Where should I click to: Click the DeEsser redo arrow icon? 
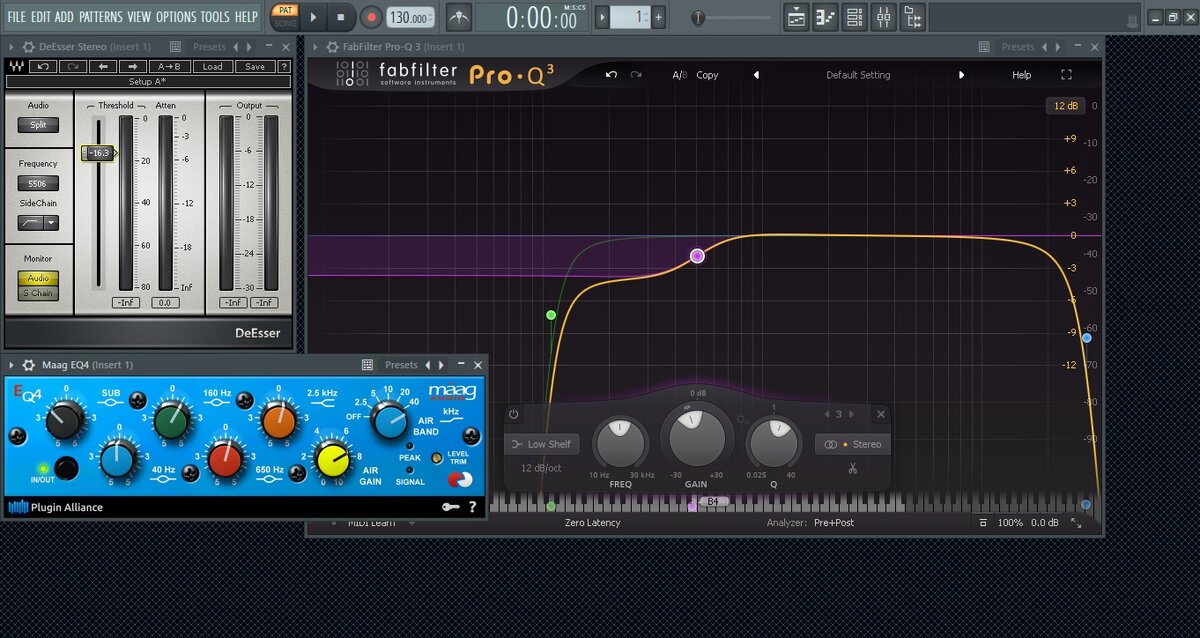73,66
